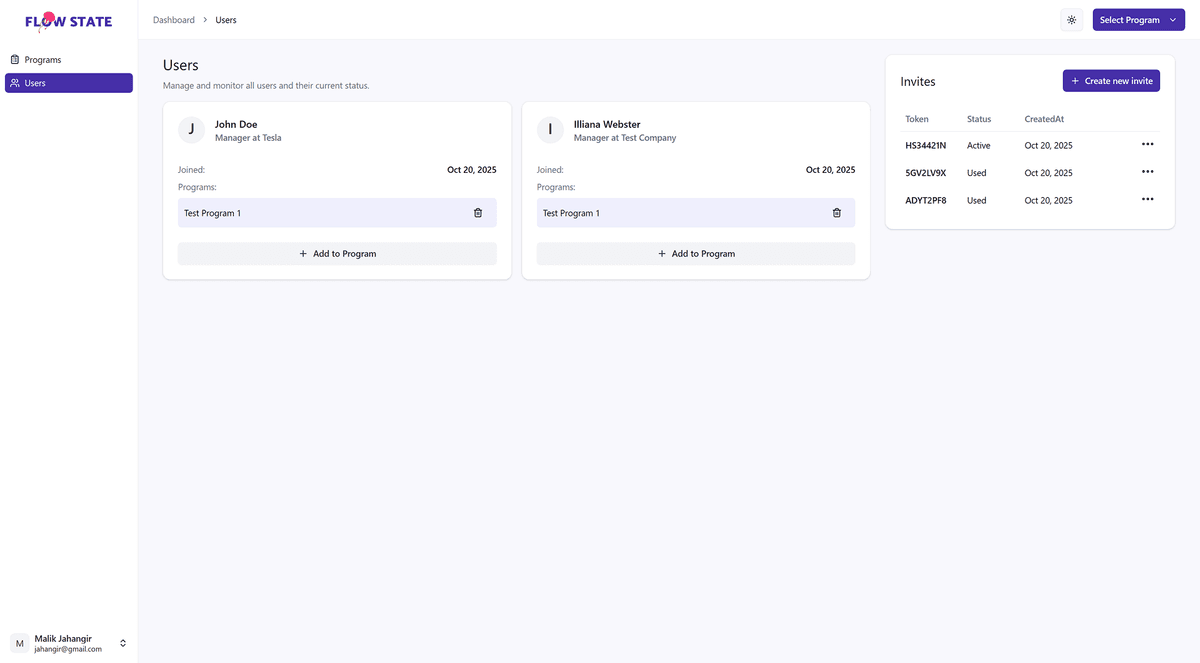This screenshot has width=1200, height=663.
Task: Click the Token column header
Action: [917, 119]
